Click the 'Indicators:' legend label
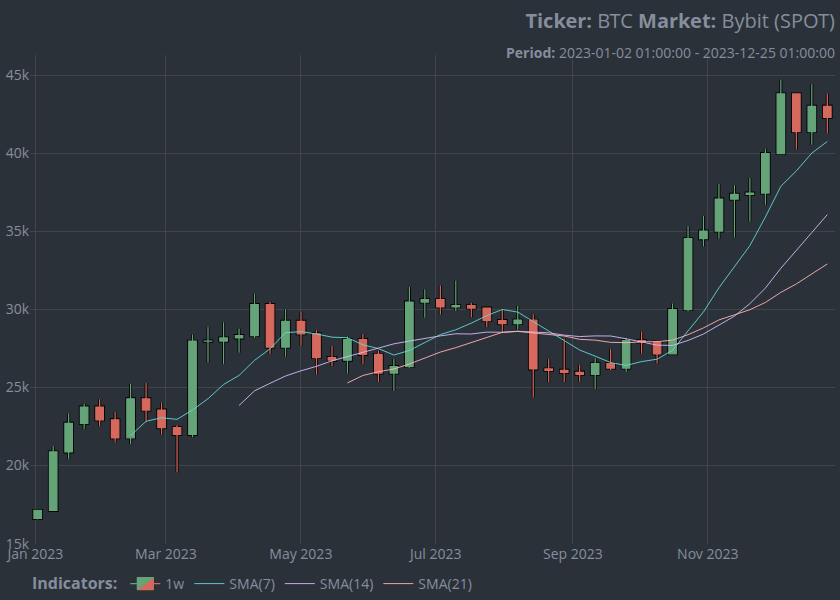840x600 pixels. (75, 583)
